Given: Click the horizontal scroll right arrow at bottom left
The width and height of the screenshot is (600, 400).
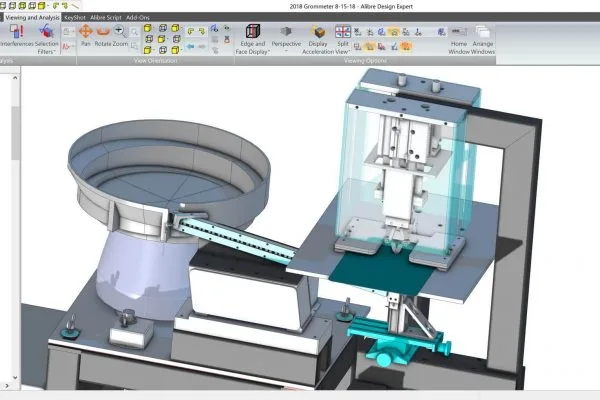Looking at the screenshot, I should pyautogui.click(x=7, y=386).
